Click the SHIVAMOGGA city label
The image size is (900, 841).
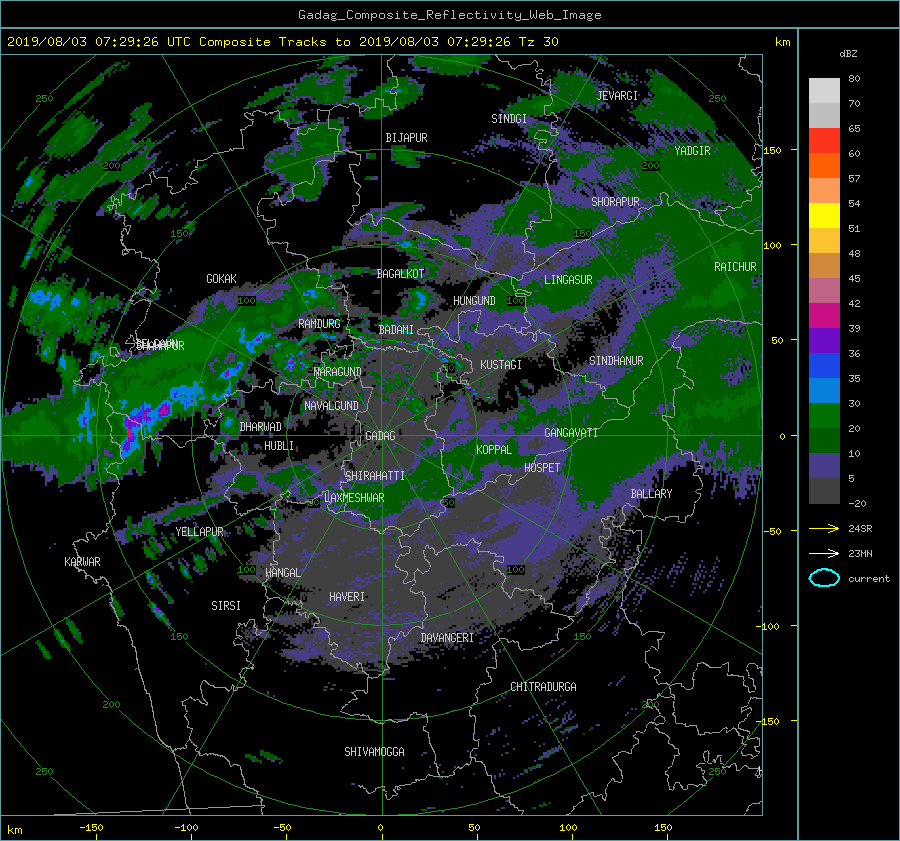point(374,751)
